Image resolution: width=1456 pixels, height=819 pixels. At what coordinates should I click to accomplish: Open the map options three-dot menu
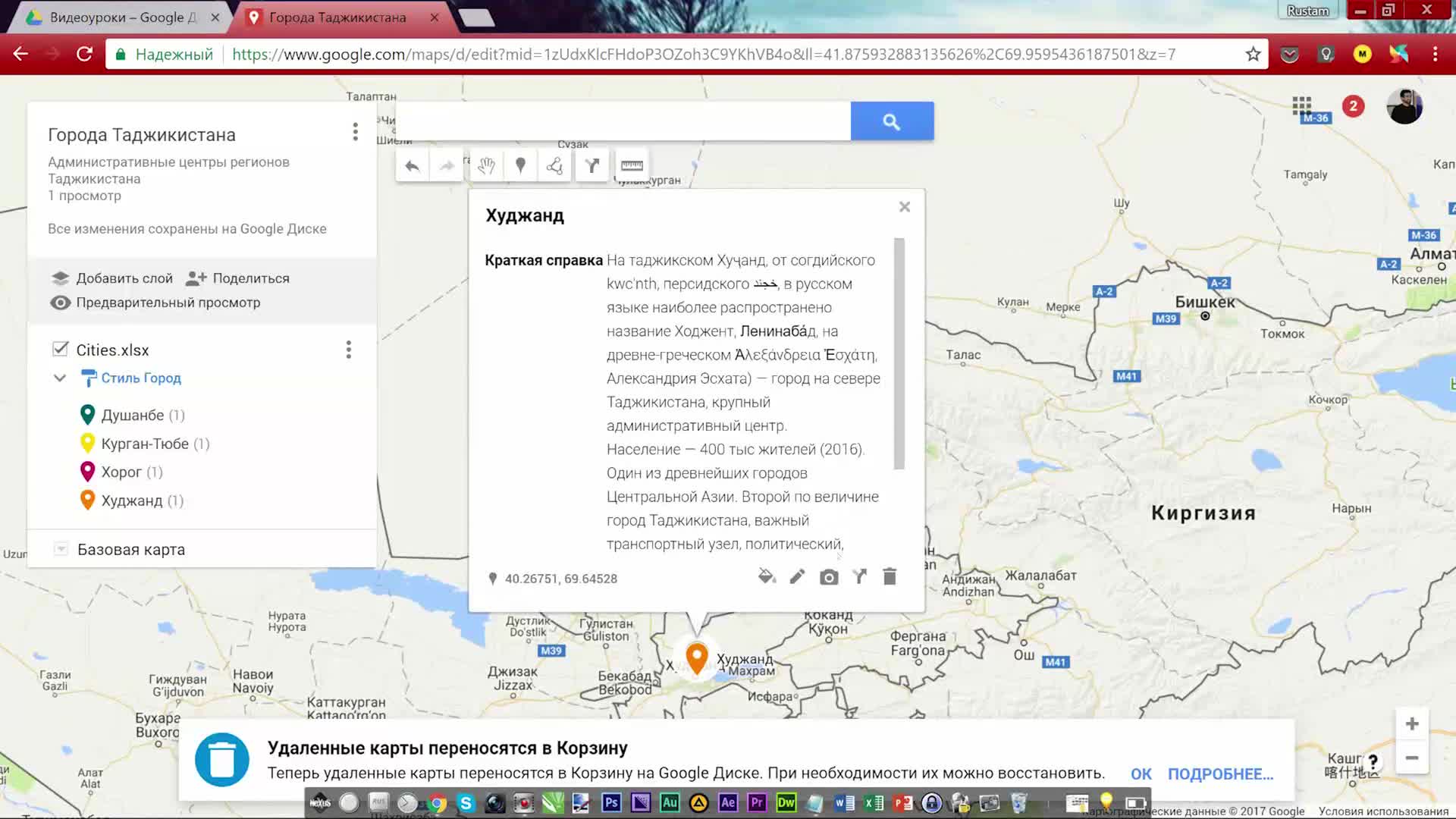[x=355, y=132]
